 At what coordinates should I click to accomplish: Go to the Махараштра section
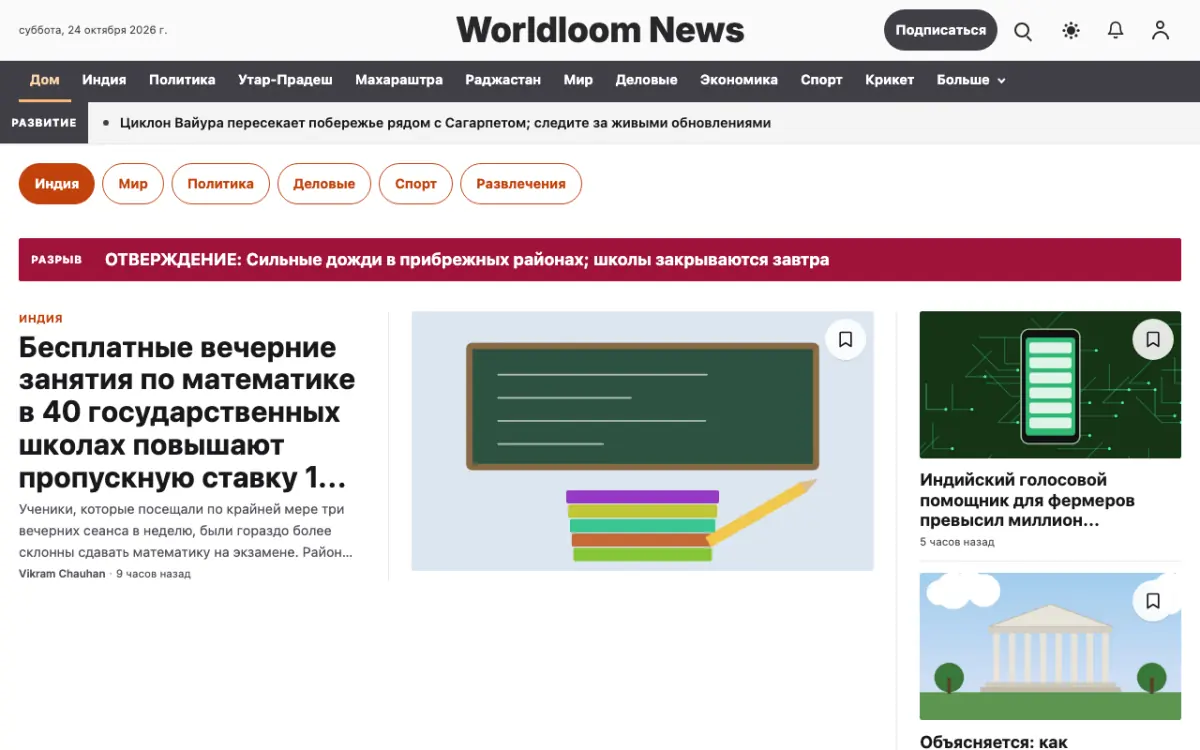399,80
